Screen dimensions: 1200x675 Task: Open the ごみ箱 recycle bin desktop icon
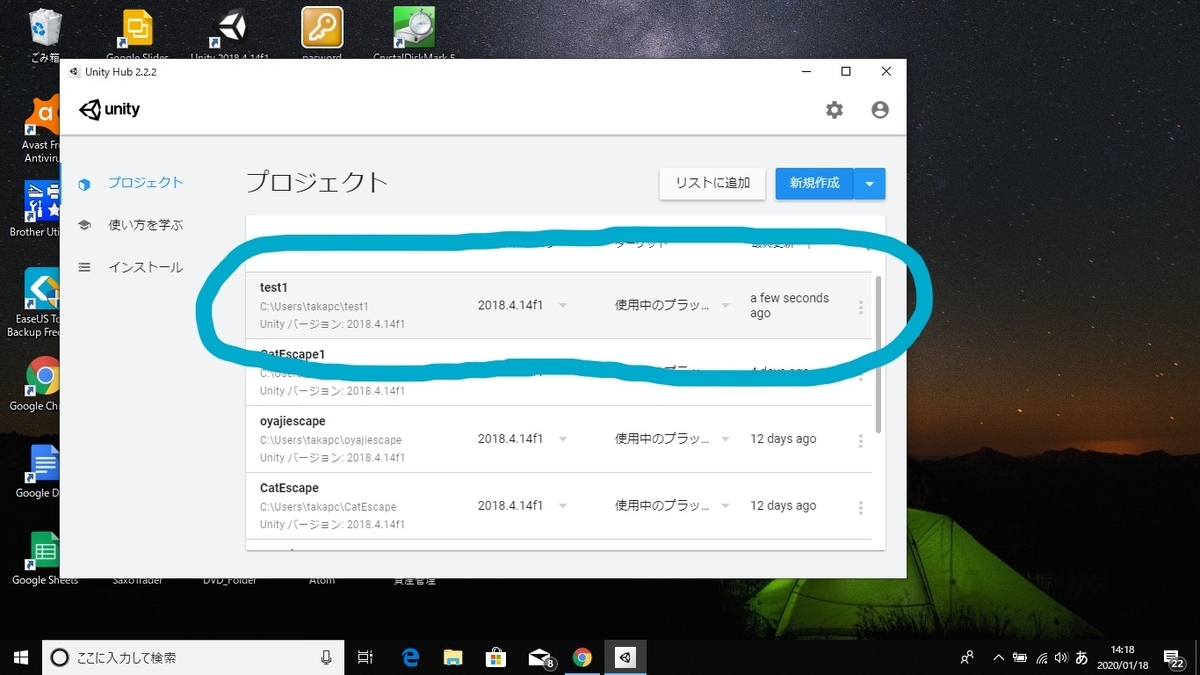45,35
